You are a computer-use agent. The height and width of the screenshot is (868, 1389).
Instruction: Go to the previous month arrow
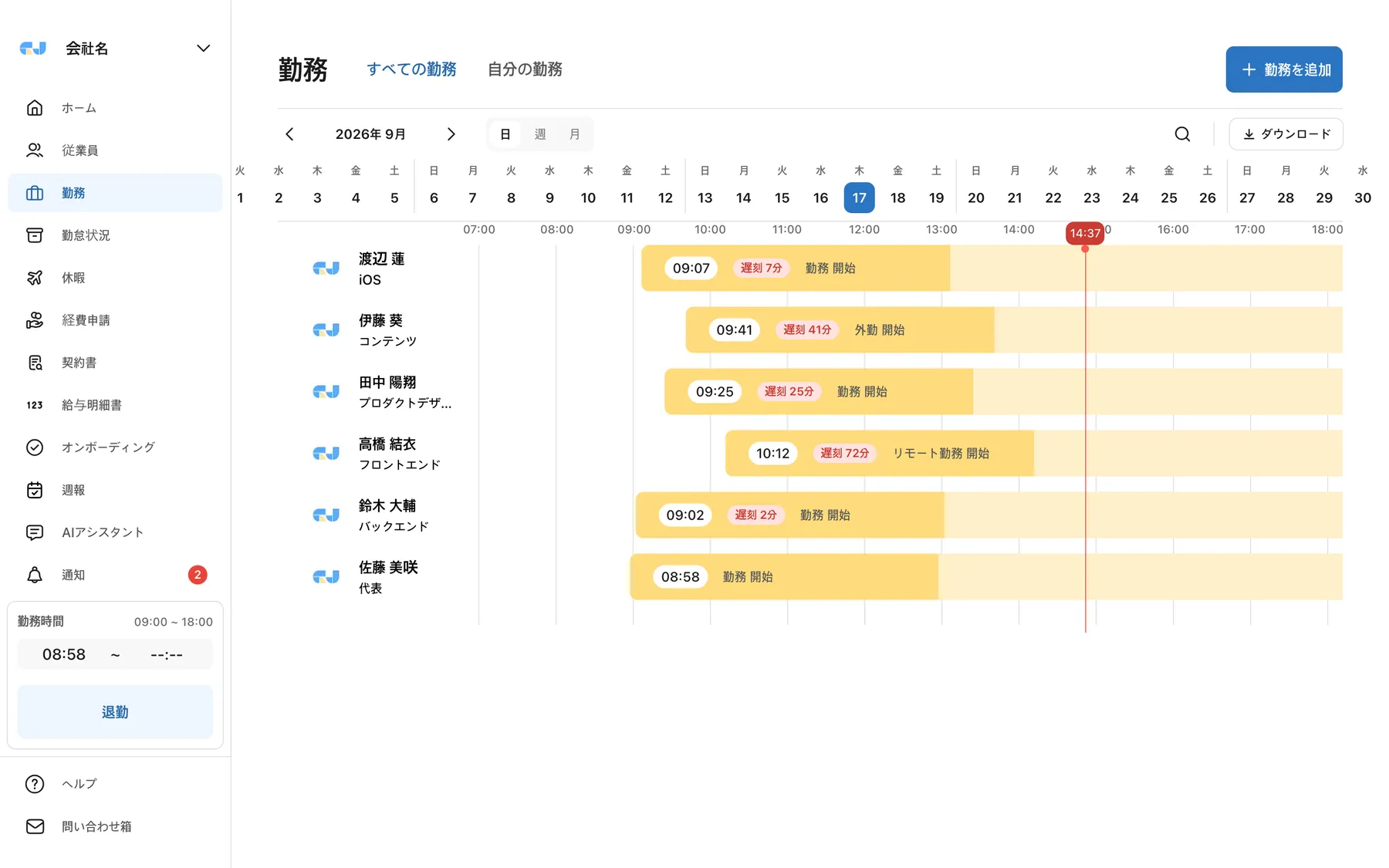pos(289,134)
